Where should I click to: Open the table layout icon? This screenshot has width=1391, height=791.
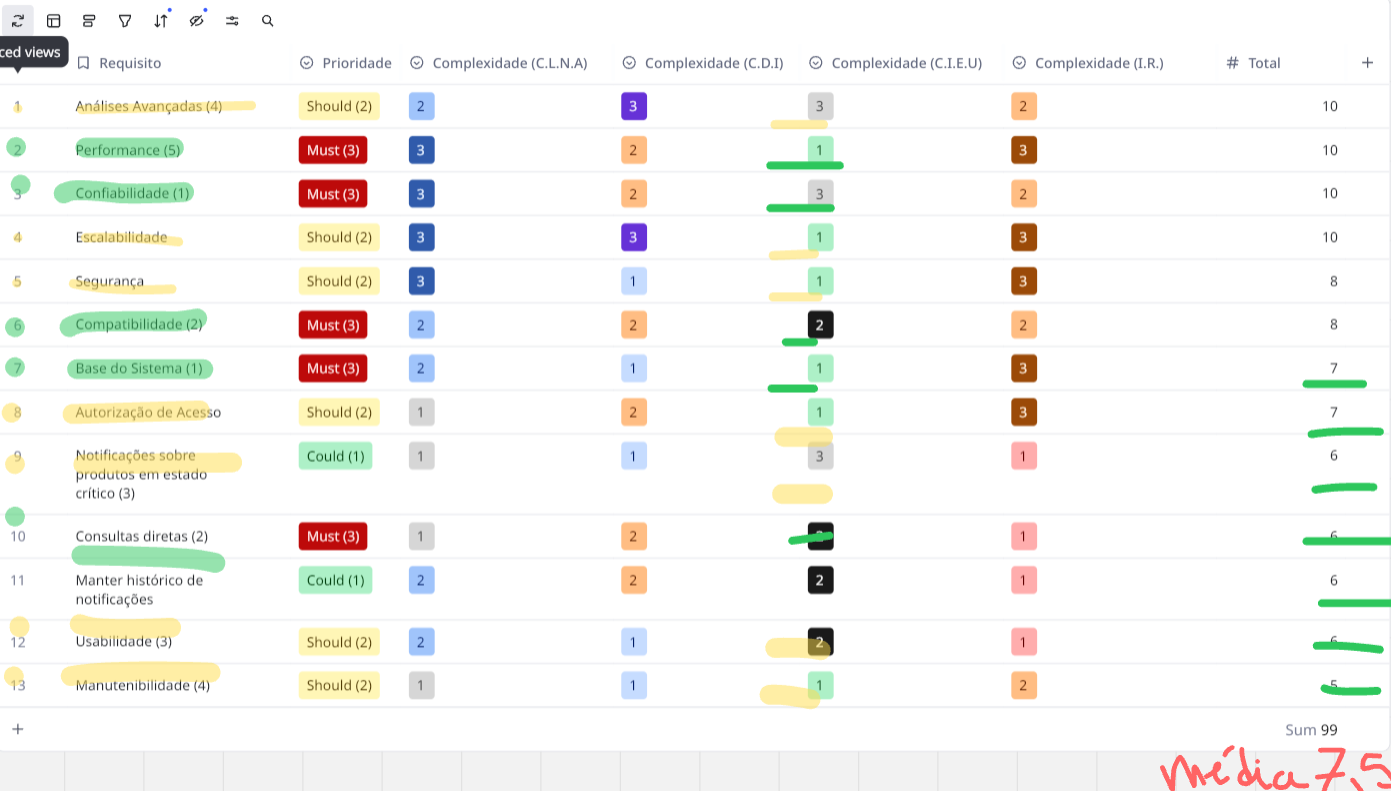pyautogui.click(x=54, y=20)
